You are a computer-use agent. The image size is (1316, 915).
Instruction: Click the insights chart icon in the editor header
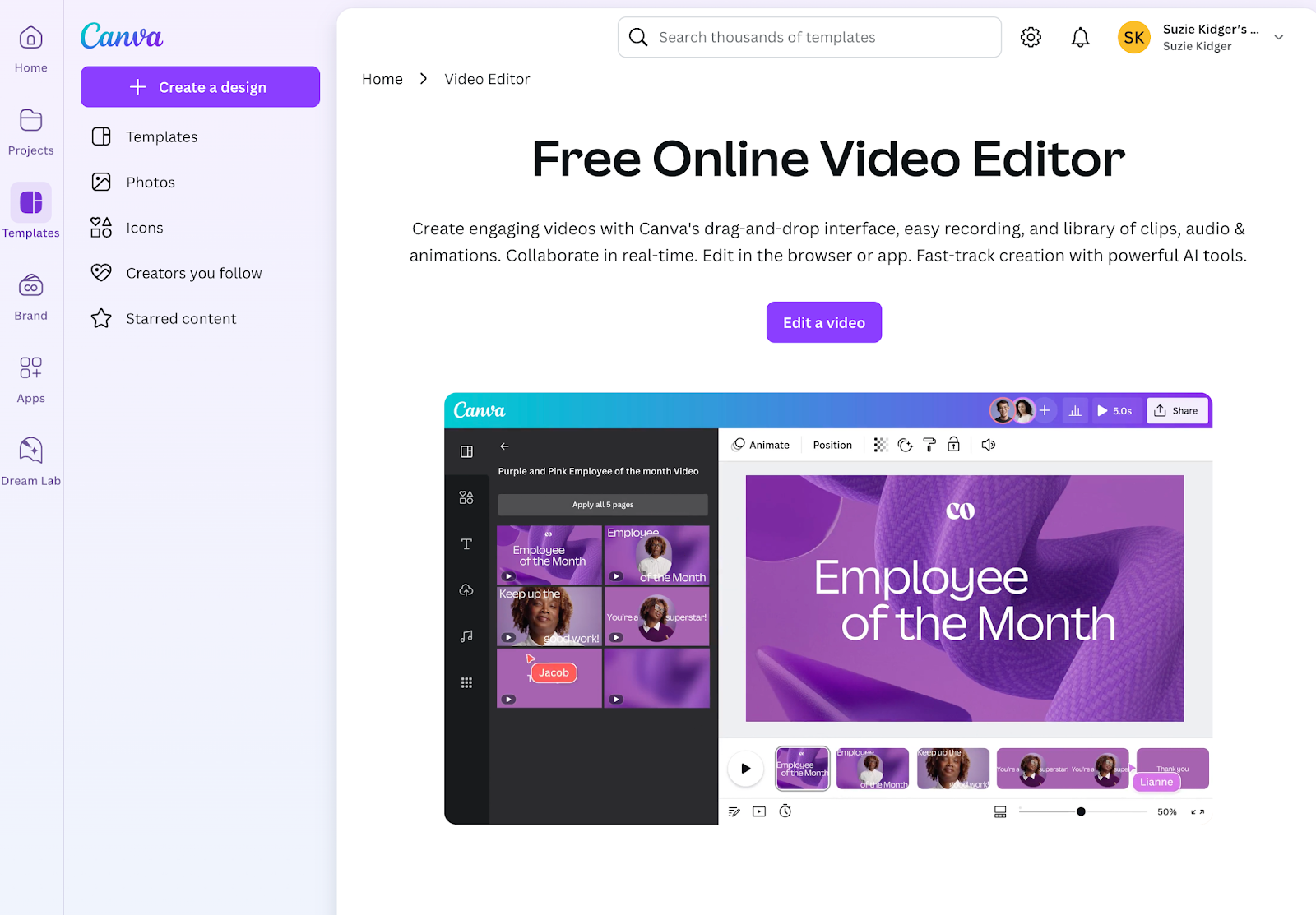pos(1075,410)
